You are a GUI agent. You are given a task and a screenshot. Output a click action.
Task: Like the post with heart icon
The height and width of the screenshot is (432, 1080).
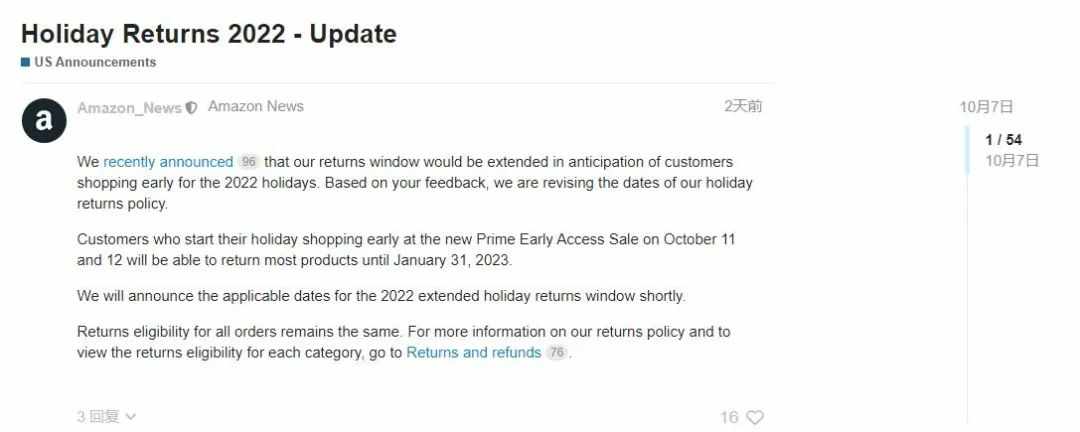756,417
